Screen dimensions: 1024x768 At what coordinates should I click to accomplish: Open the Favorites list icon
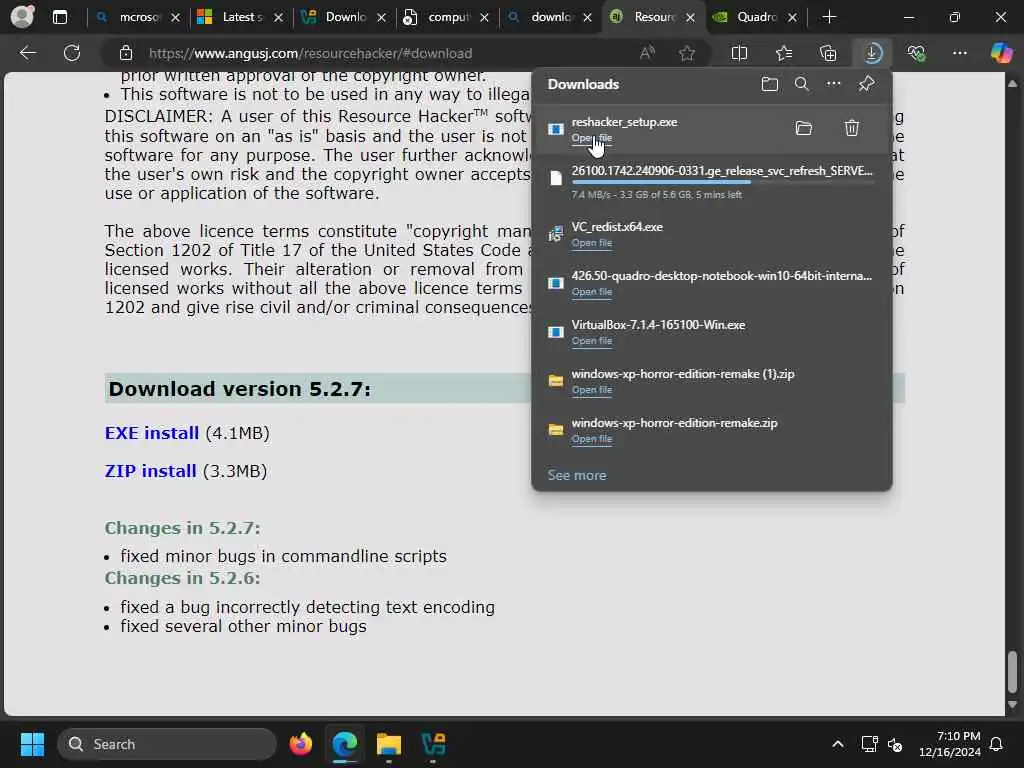click(784, 53)
